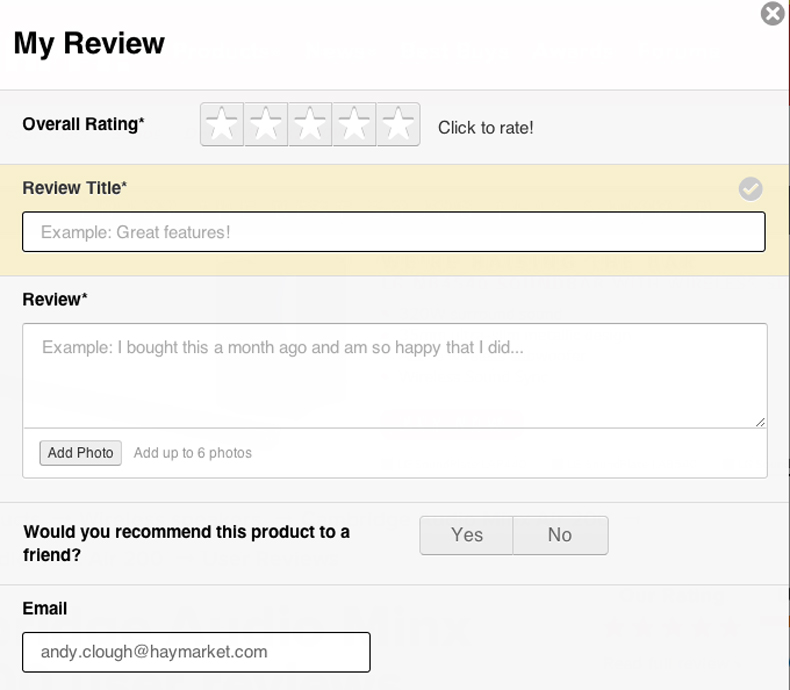Close the My Review dialog
This screenshot has height=690, width=790.
pyautogui.click(x=772, y=14)
